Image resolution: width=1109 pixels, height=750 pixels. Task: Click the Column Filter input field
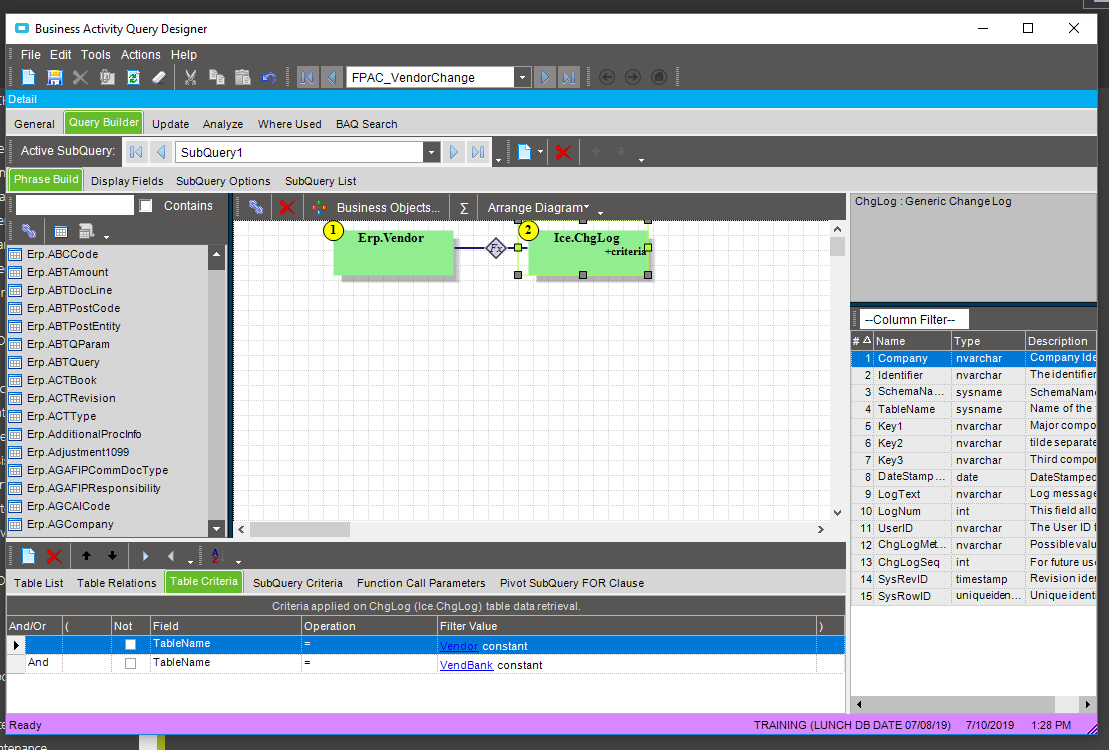click(914, 319)
